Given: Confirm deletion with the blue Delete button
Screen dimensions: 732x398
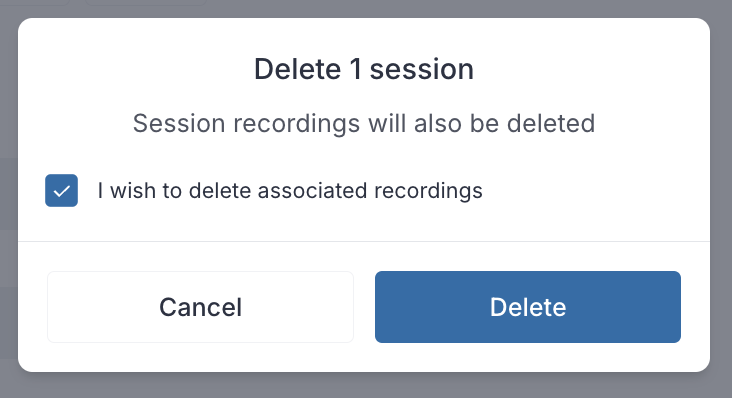Looking at the screenshot, I should pos(528,307).
